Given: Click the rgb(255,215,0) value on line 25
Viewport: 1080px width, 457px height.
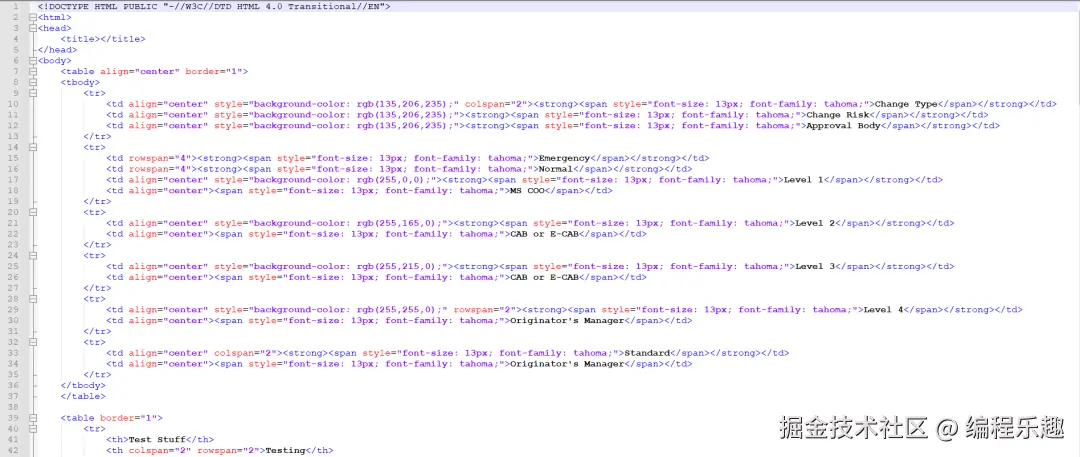Looking at the screenshot, I should tap(397, 266).
